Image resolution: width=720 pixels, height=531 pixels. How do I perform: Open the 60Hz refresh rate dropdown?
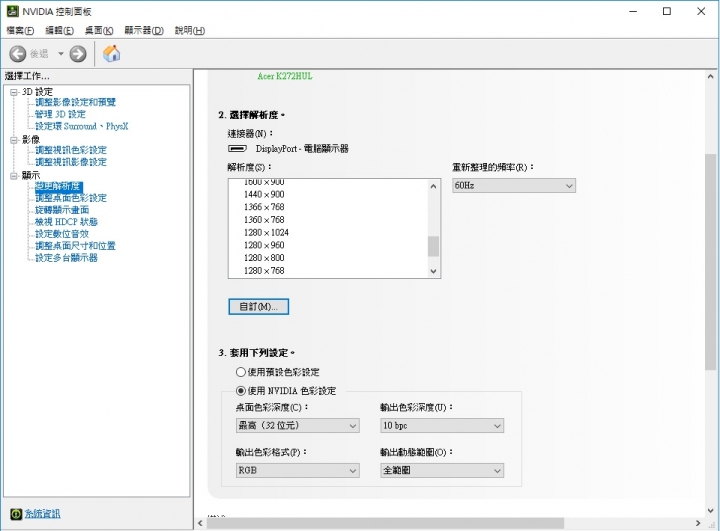tap(514, 186)
